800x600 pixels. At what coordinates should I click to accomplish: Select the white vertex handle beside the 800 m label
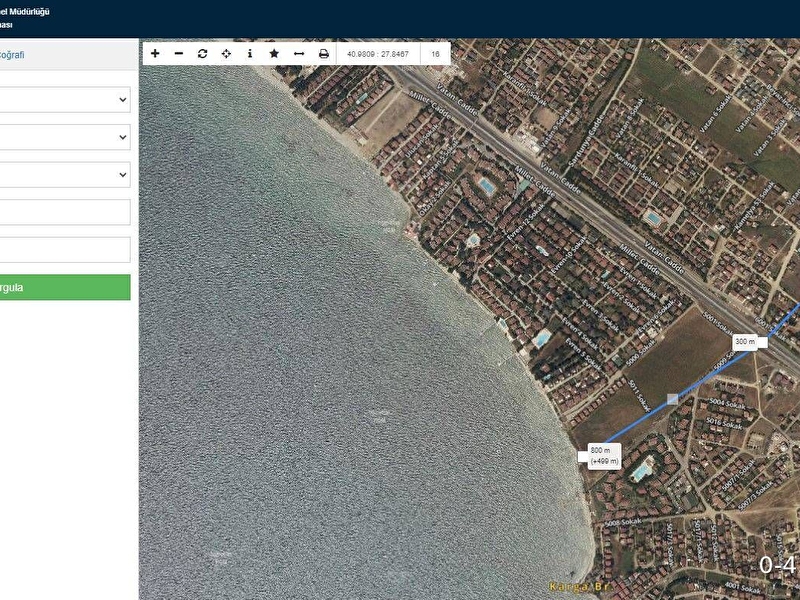tap(583, 456)
